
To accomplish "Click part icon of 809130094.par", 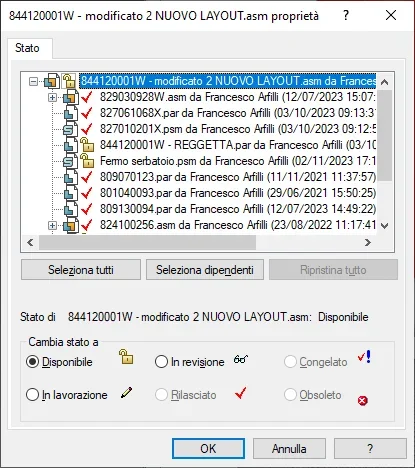I will click(71, 209).
